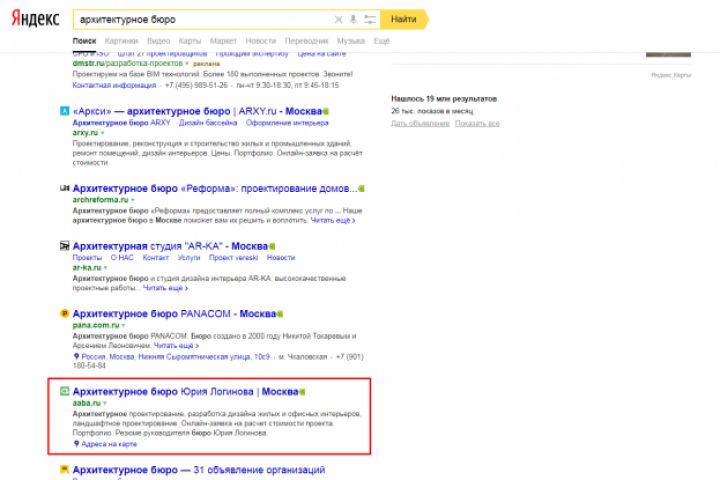
Task: Switch to the Видео tab
Action: click(x=158, y=41)
